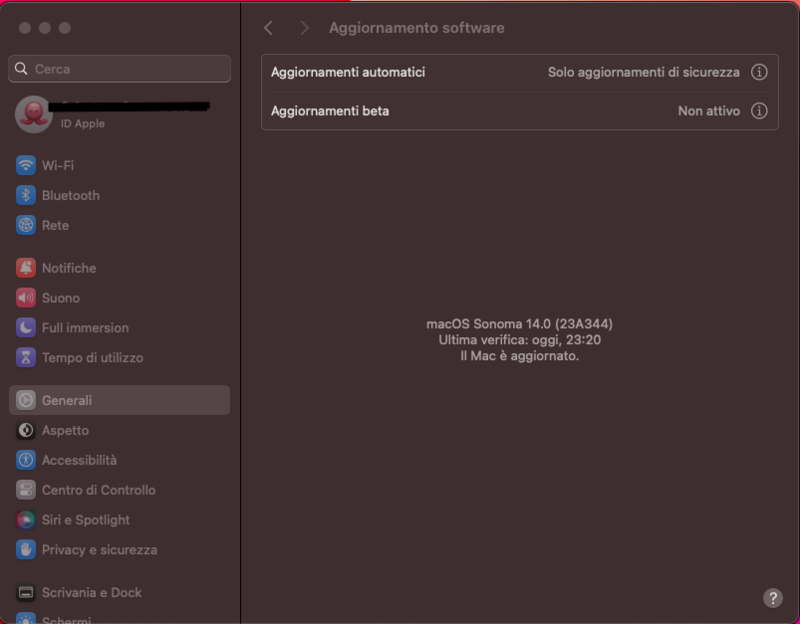The width and height of the screenshot is (800, 624).
Task: Open Tempo di utilizzo settings
Action: pos(119,358)
